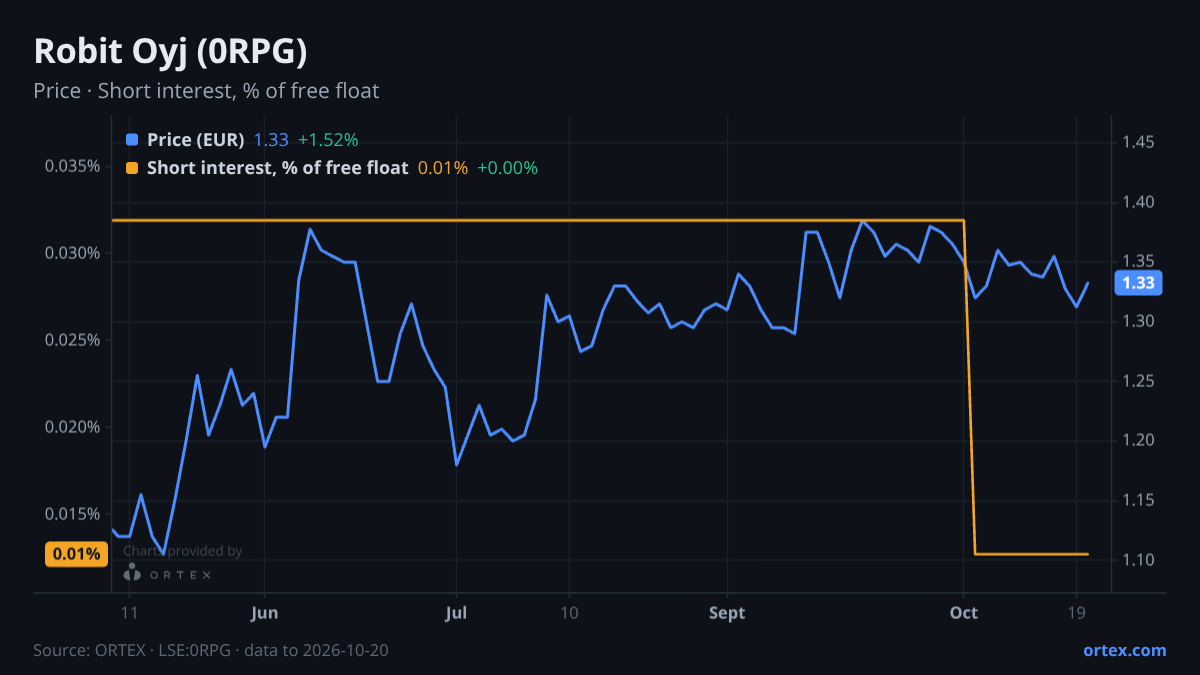Click the blue Price legend marker
This screenshot has height=675, width=1200.
pyautogui.click(x=132, y=140)
